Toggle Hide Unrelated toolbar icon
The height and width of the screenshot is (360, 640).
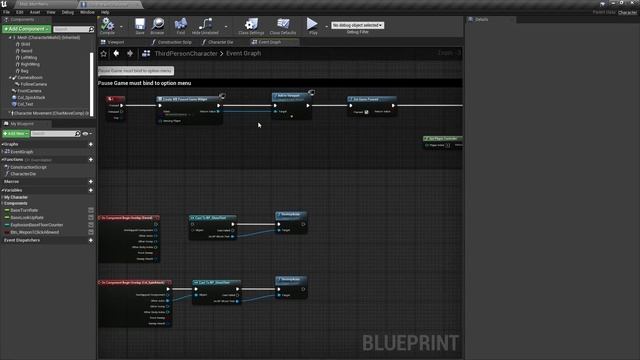205,24
